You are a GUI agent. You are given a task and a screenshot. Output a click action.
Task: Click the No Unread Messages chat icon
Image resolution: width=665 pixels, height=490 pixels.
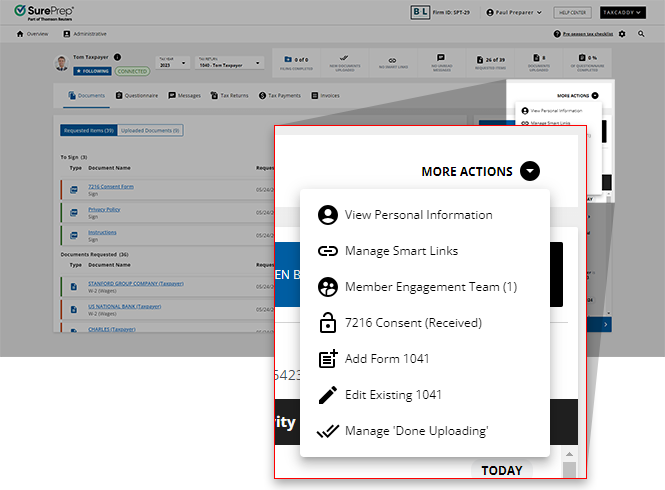(x=441, y=57)
